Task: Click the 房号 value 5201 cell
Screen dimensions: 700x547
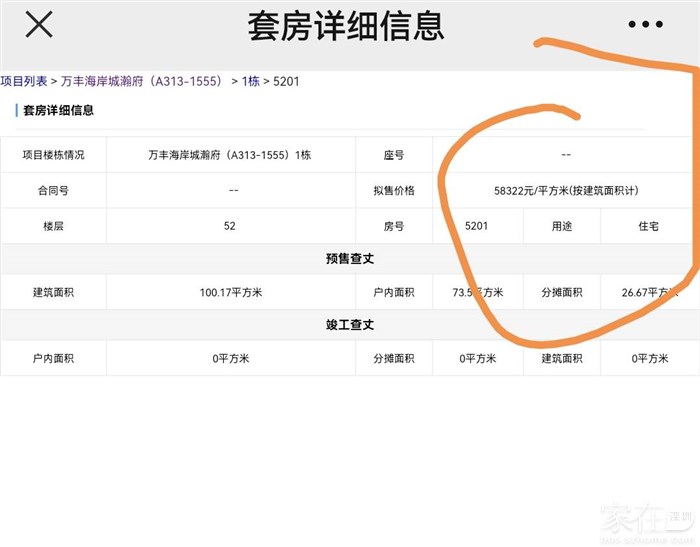Action: click(x=477, y=226)
